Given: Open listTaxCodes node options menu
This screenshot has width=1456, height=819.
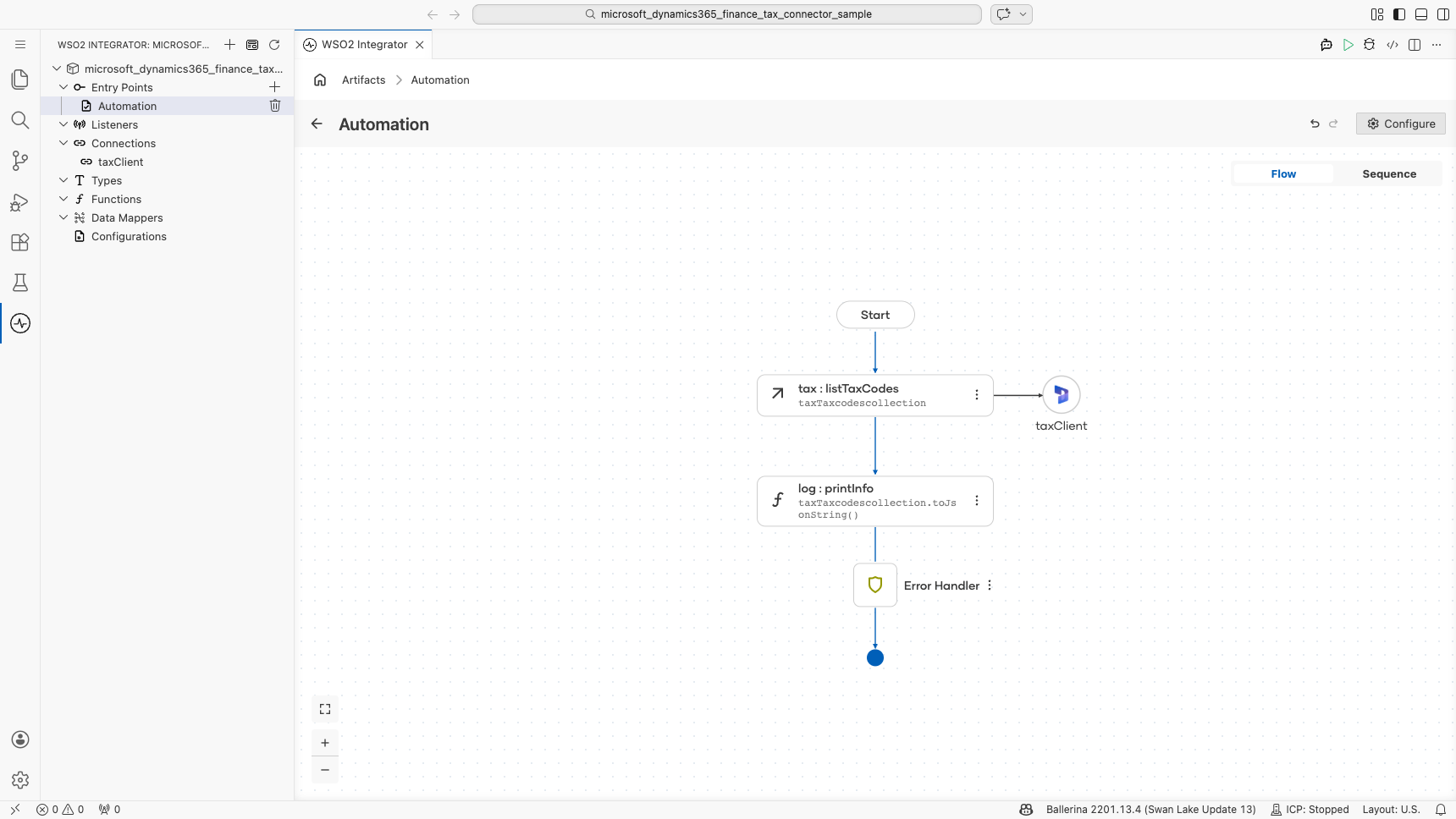Looking at the screenshot, I should [977, 395].
